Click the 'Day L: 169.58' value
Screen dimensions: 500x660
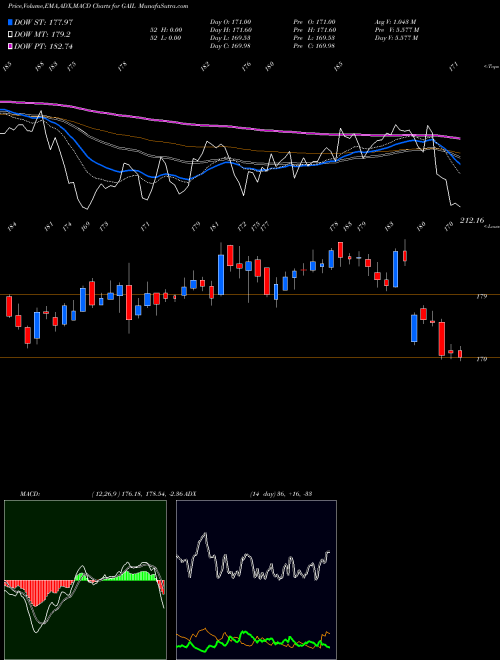[230, 38]
